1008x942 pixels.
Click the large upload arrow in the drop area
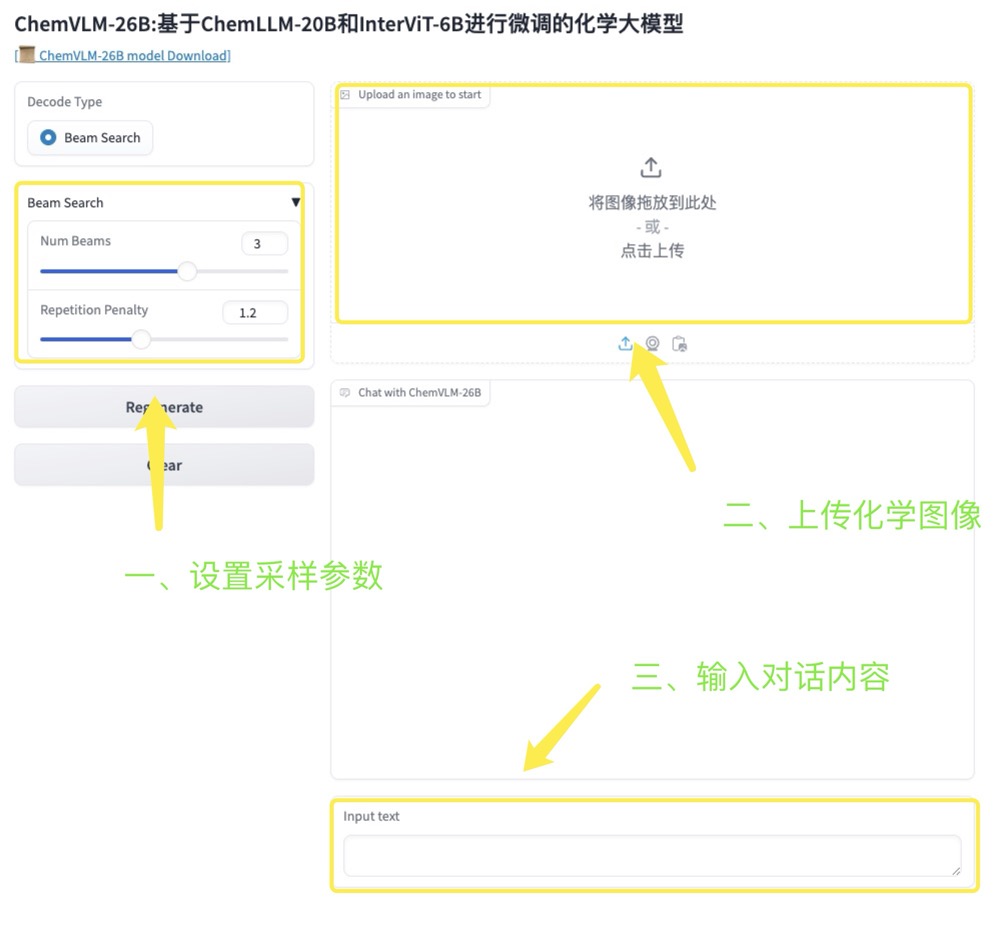pyautogui.click(x=651, y=168)
